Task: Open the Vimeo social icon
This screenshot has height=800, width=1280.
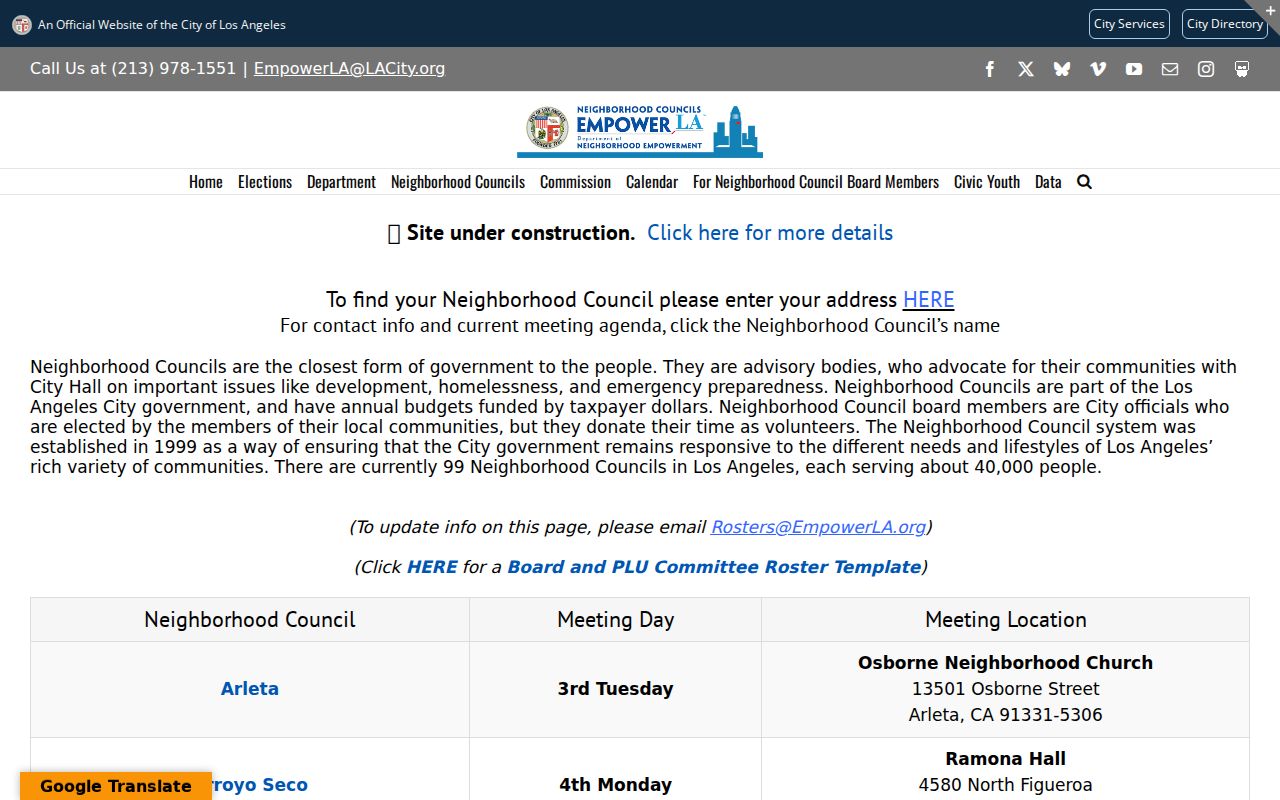Action: 1098,69
